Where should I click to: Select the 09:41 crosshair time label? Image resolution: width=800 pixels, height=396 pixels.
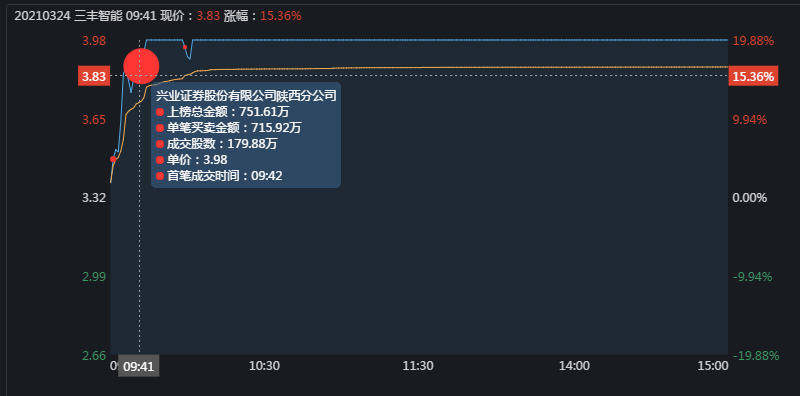tap(139, 366)
